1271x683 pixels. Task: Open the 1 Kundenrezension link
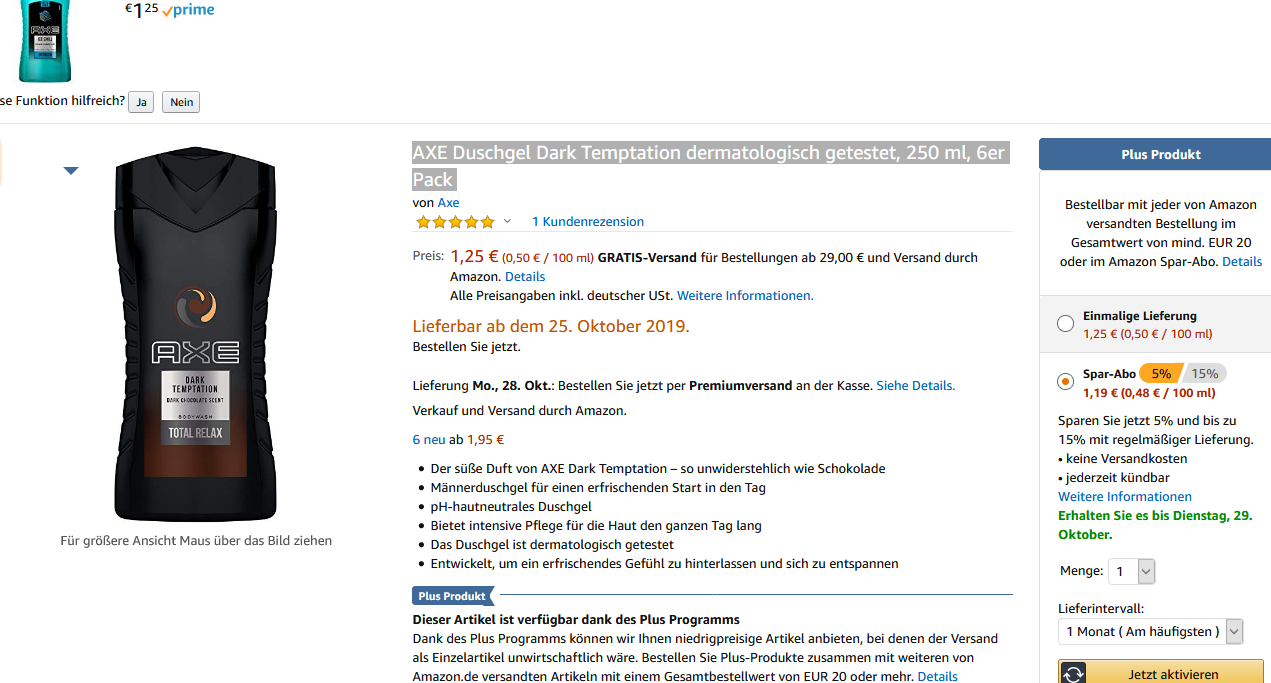[x=588, y=222]
